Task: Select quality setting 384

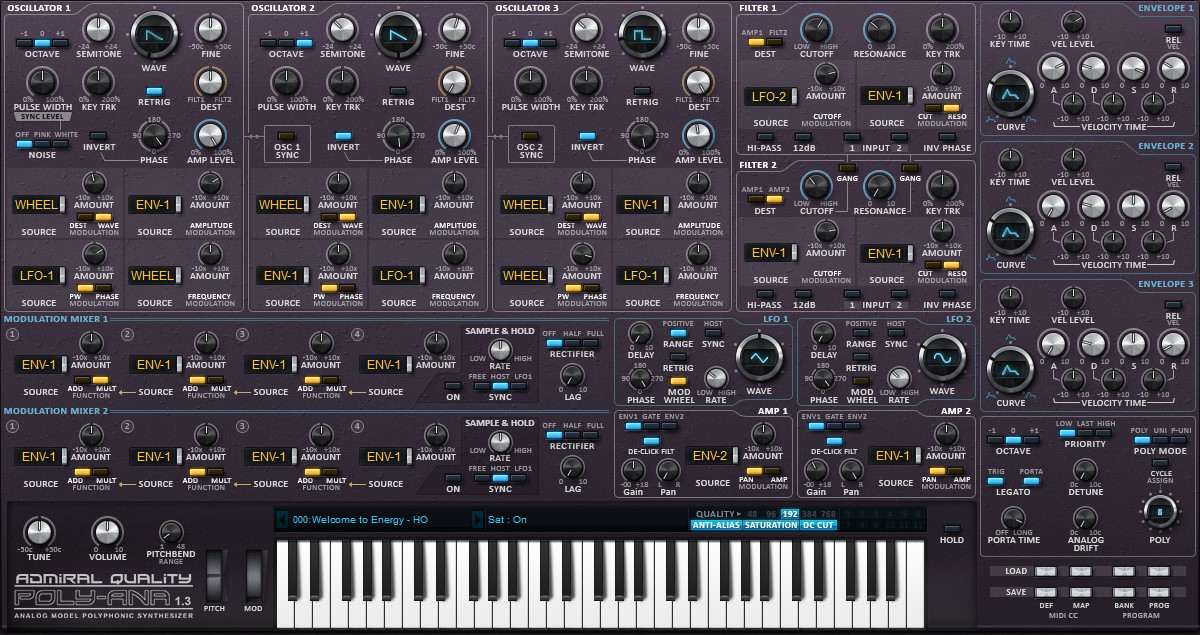Action: click(x=808, y=514)
